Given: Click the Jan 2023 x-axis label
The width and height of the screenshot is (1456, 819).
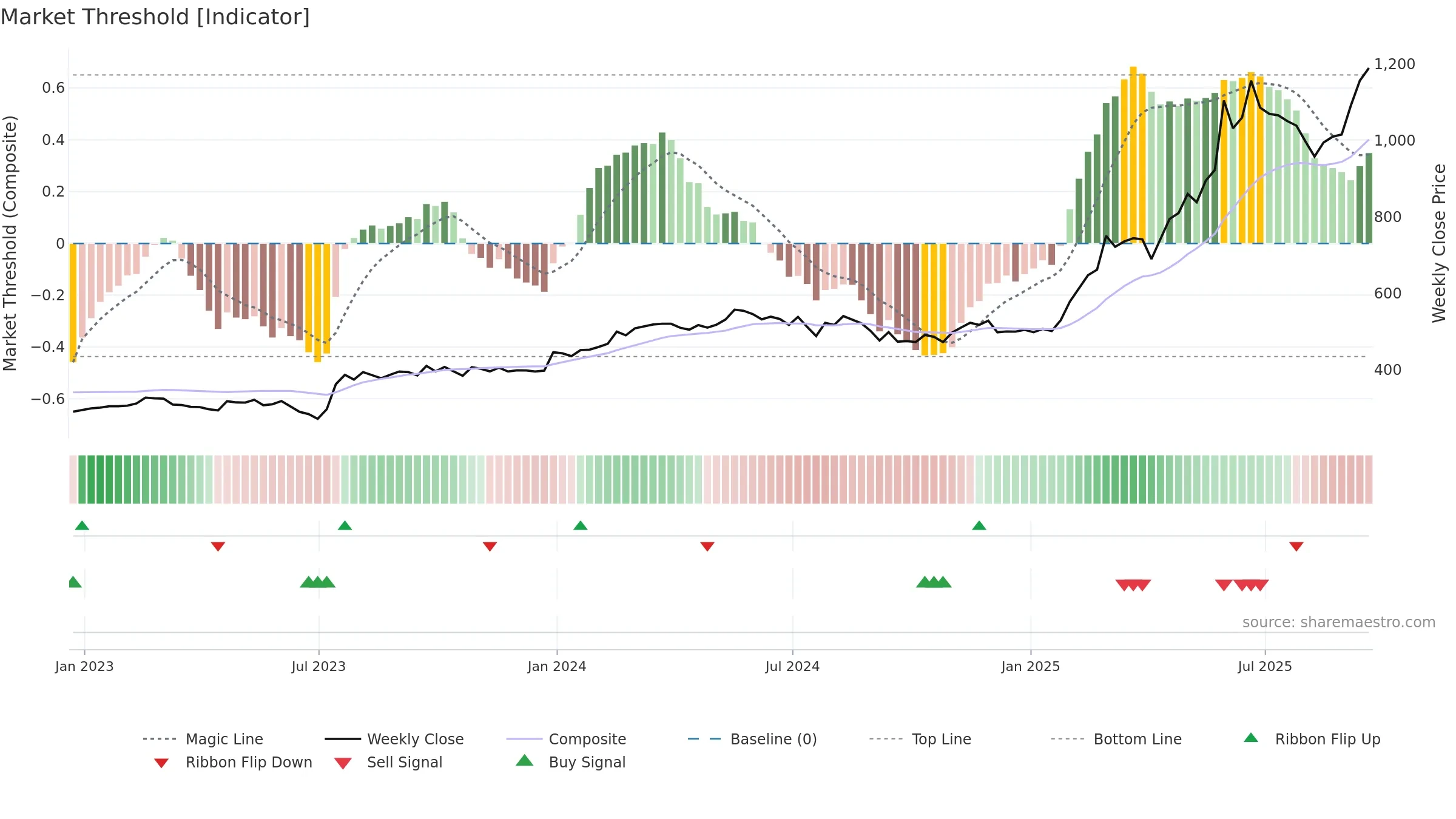Looking at the screenshot, I should pyautogui.click(x=84, y=666).
